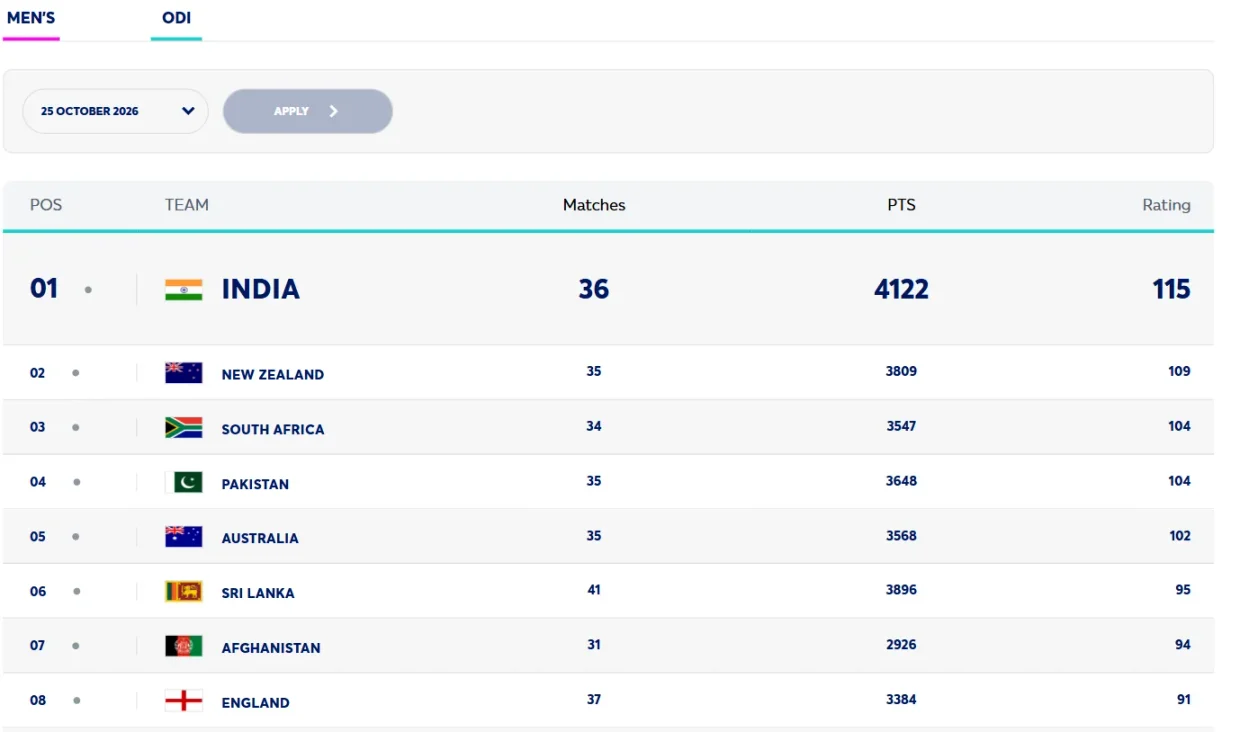Open the INDIA team name
The image size is (1240, 732).
point(260,289)
